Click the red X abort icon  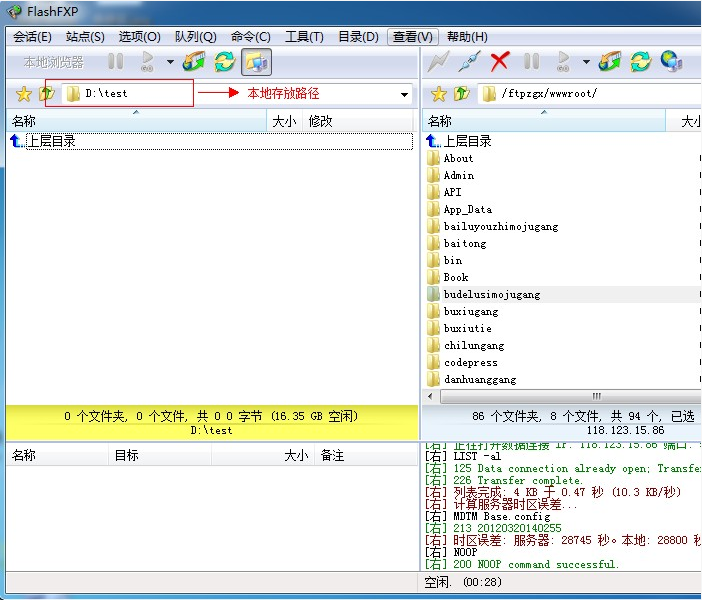coord(500,62)
